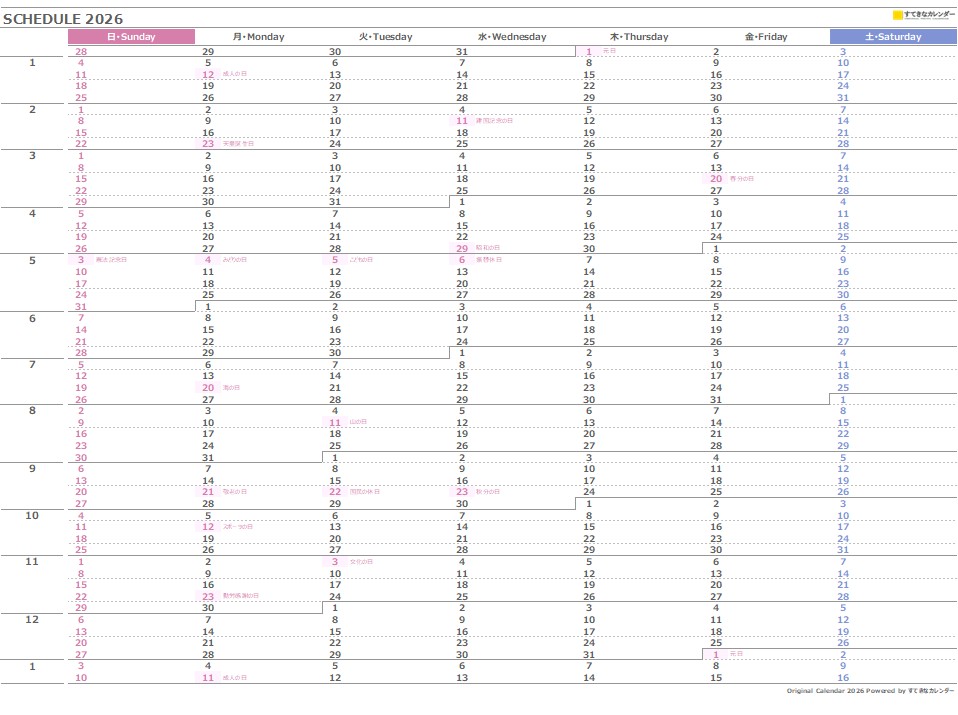Screen dimensions: 958x715
Task: Click the Friday column header
Action: point(766,37)
